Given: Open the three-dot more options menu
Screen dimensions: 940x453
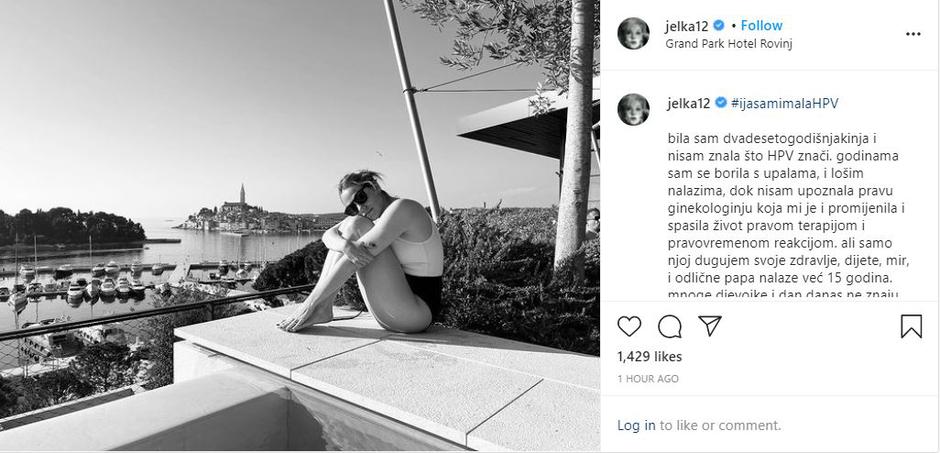Looking at the screenshot, I should click(x=913, y=34).
